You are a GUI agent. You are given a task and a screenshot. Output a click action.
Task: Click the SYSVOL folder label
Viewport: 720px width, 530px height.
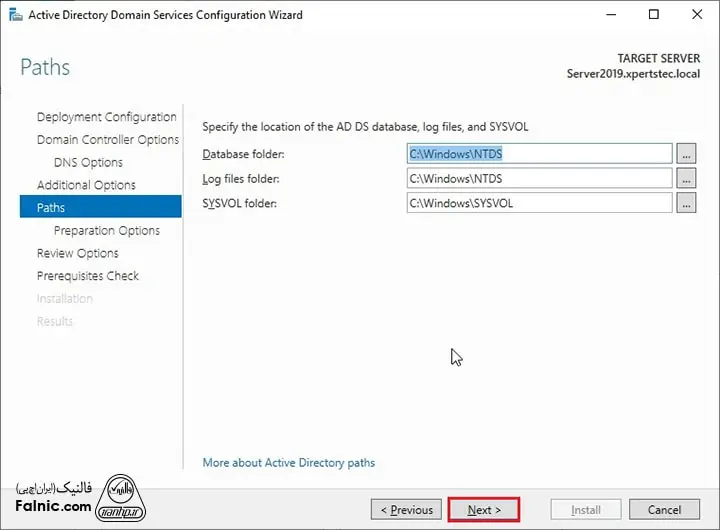(239, 203)
